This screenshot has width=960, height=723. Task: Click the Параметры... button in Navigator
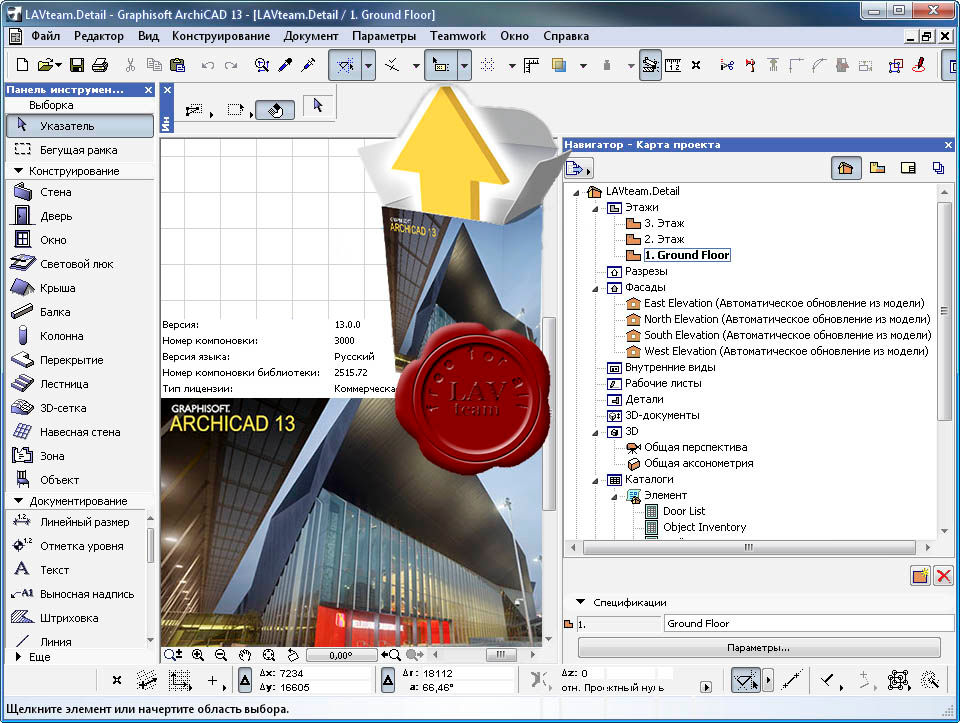(x=759, y=647)
